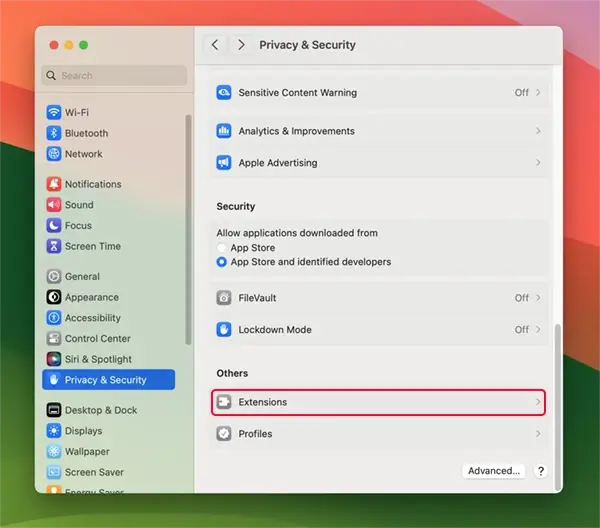This screenshot has height=528, width=600.
Task: Open Bluetooth settings pane
Action: coord(109,133)
